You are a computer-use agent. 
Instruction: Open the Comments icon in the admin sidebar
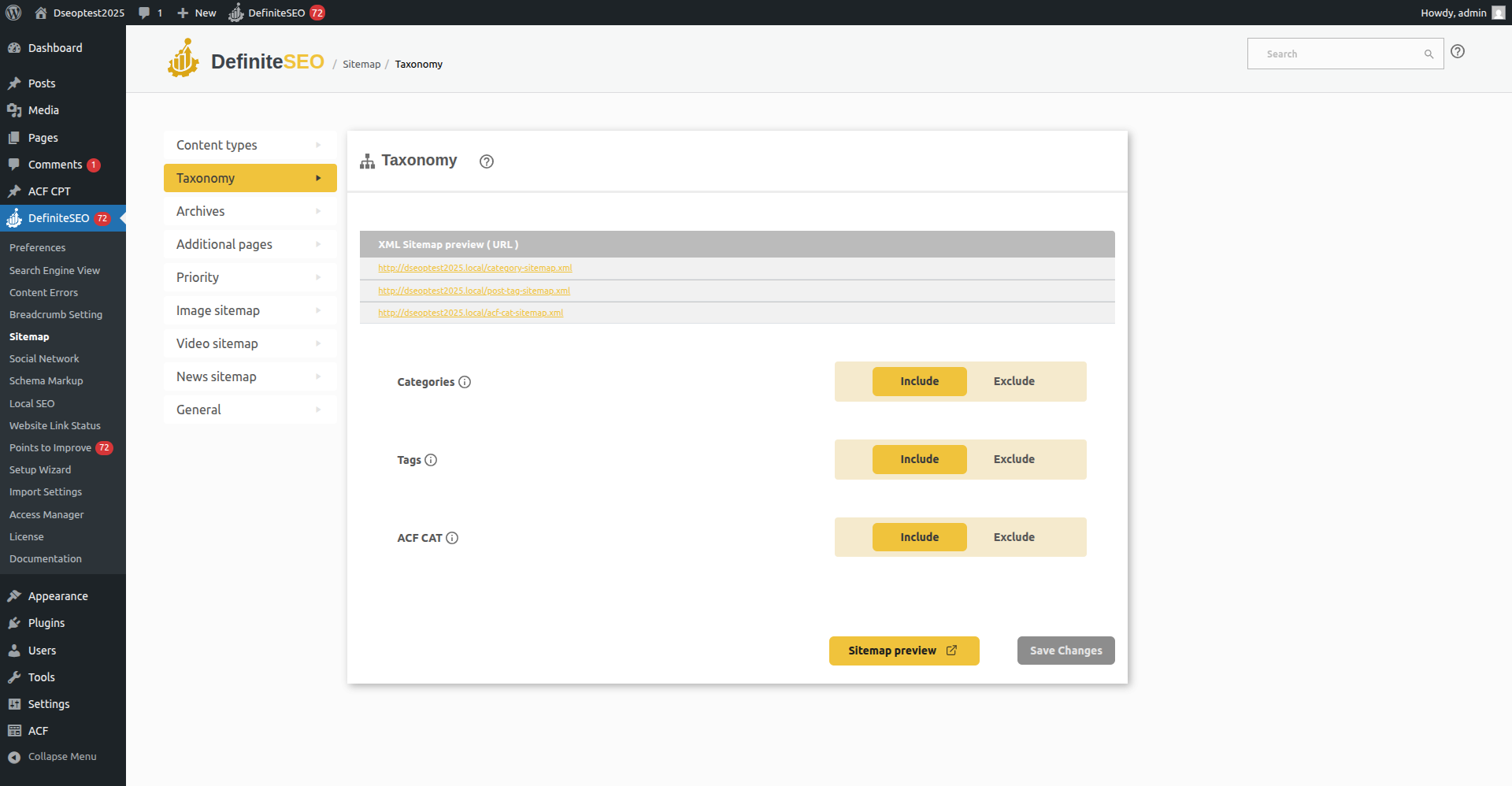pyautogui.click(x=14, y=164)
